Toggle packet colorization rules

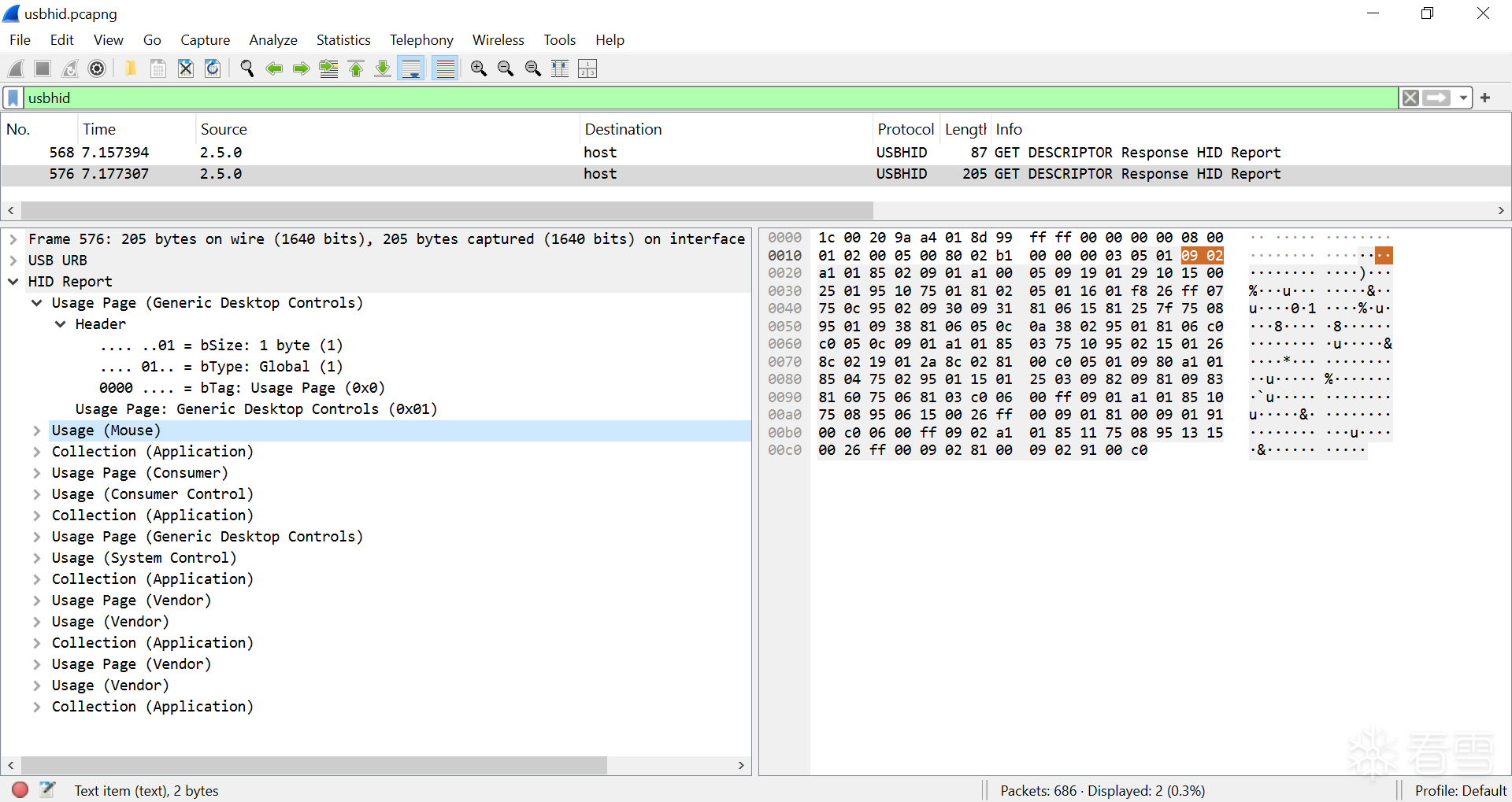[446, 69]
